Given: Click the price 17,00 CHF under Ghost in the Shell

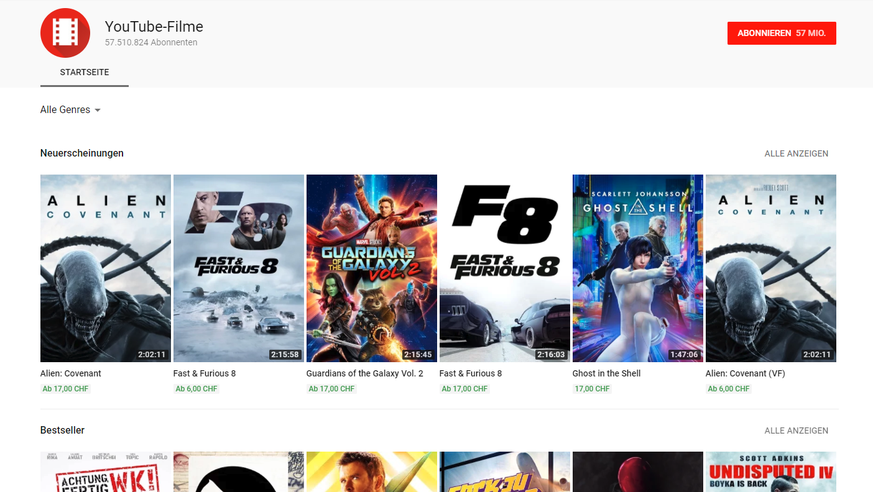Looking at the screenshot, I should (592, 389).
